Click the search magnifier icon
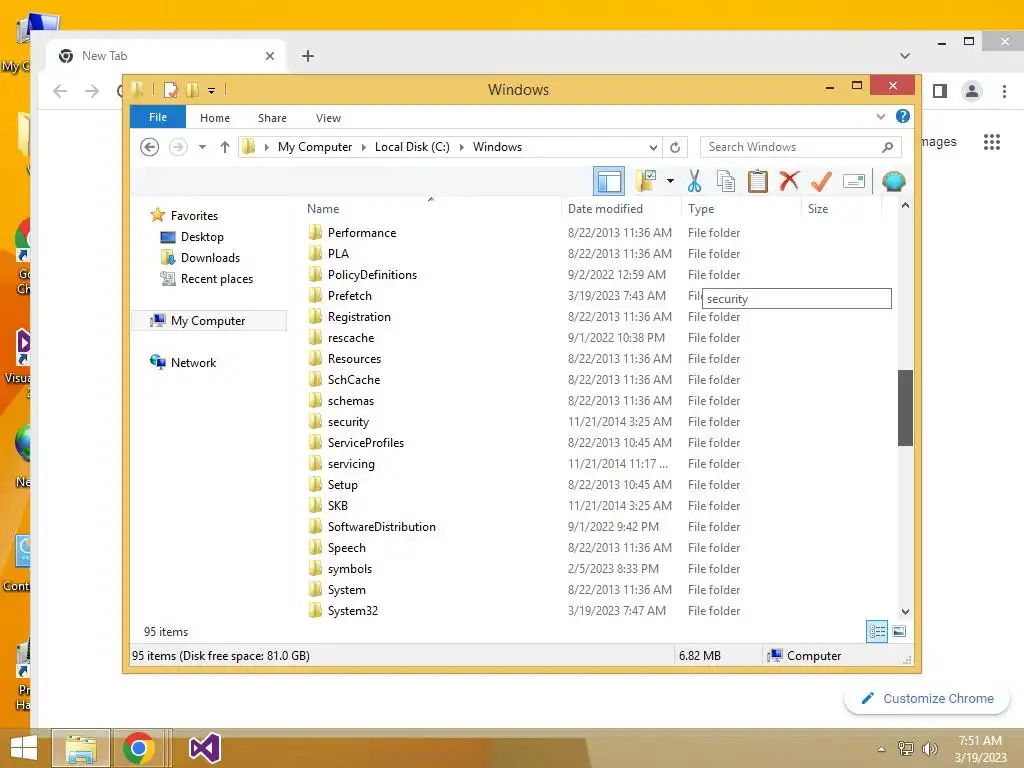This screenshot has width=1024, height=768. click(x=887, y=147)
